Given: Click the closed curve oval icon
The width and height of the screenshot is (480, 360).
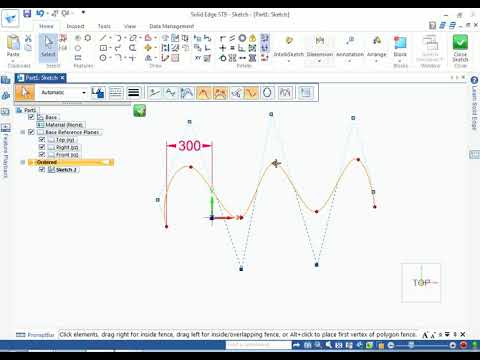Looking at the screenshot, I should pos(267,93).
